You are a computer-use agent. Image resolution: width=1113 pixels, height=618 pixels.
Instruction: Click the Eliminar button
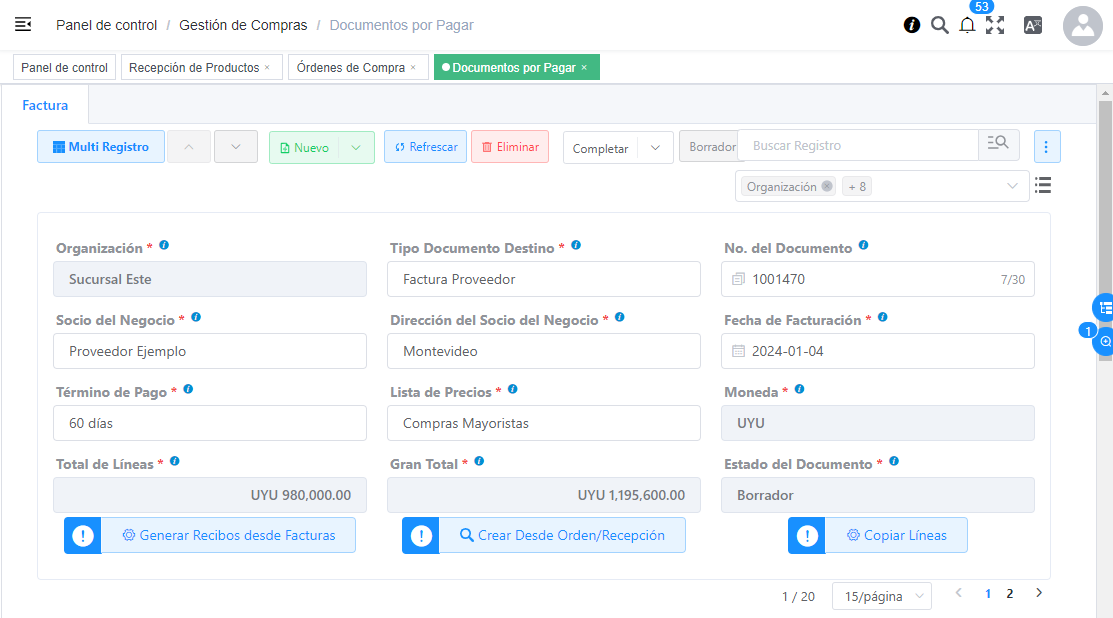click(510, 147)
